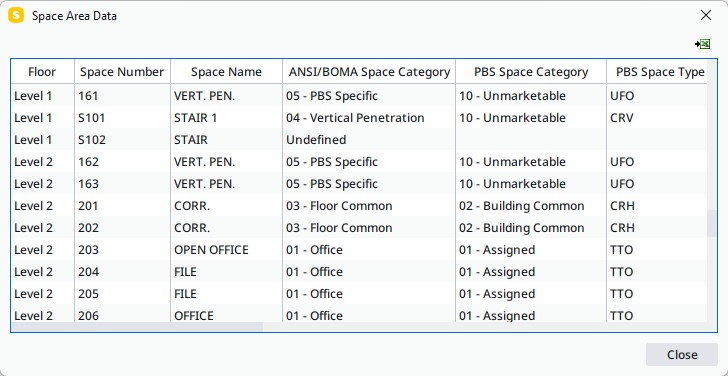Click 10 - Unmarketable in row S101
728x376 pixels.
click(x=531, y=118)
